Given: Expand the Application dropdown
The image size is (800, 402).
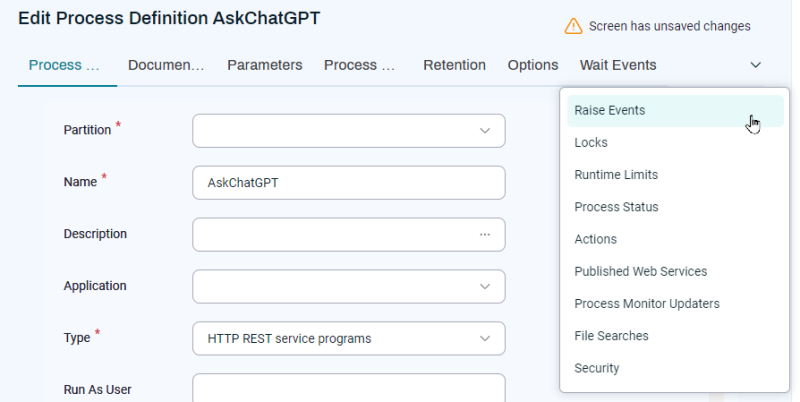Looking at the screenshot, I should coord(484,286).
